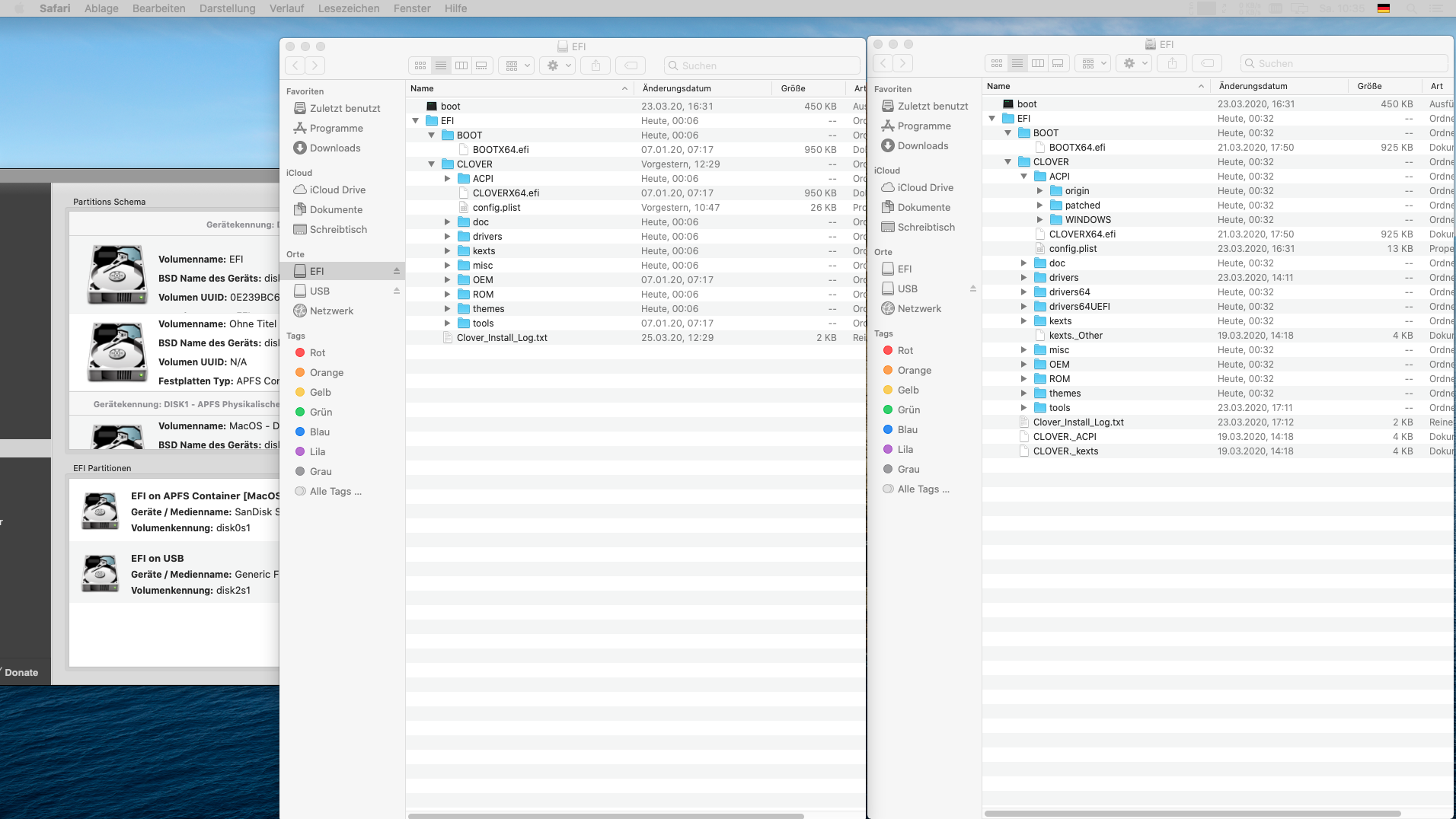1456x819 pixels.
Task: Click the edit tags icon in left Finder toolbar
Action: (631, 65)
